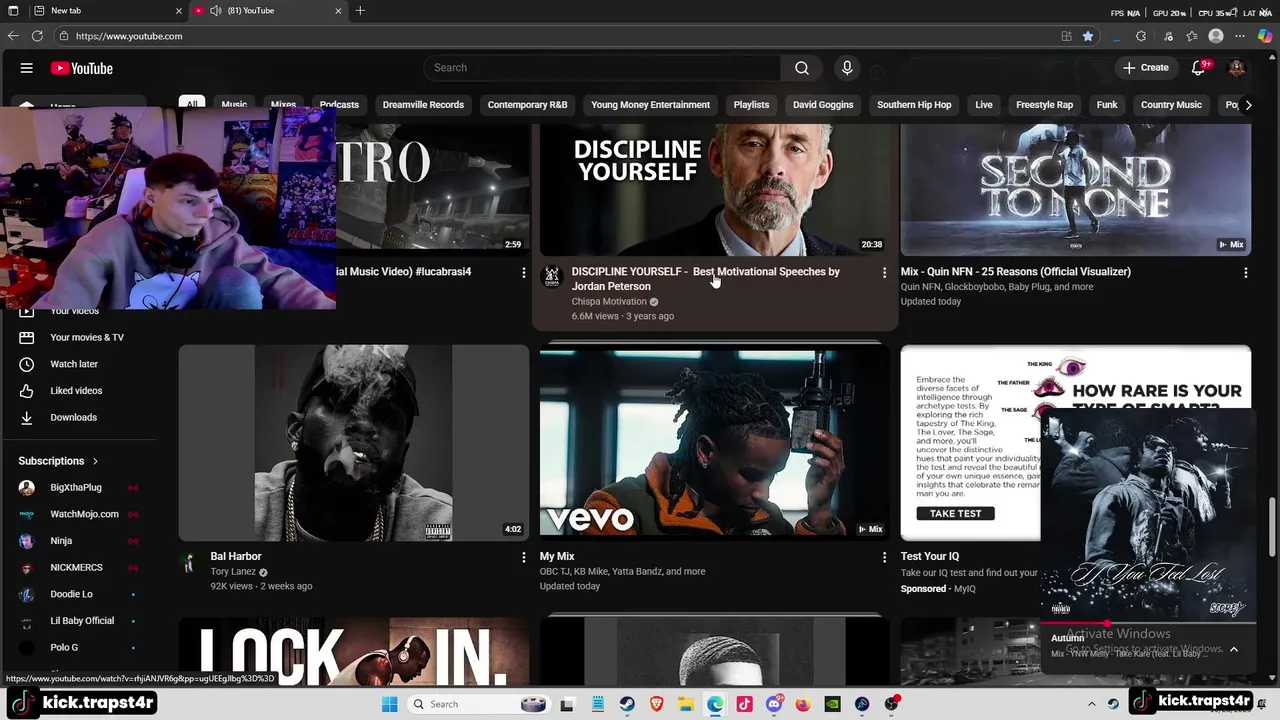Open the My Mix vevo thumbnail
The height and width of the screenshot is (720, 1280).
click(x=714, y=443)
